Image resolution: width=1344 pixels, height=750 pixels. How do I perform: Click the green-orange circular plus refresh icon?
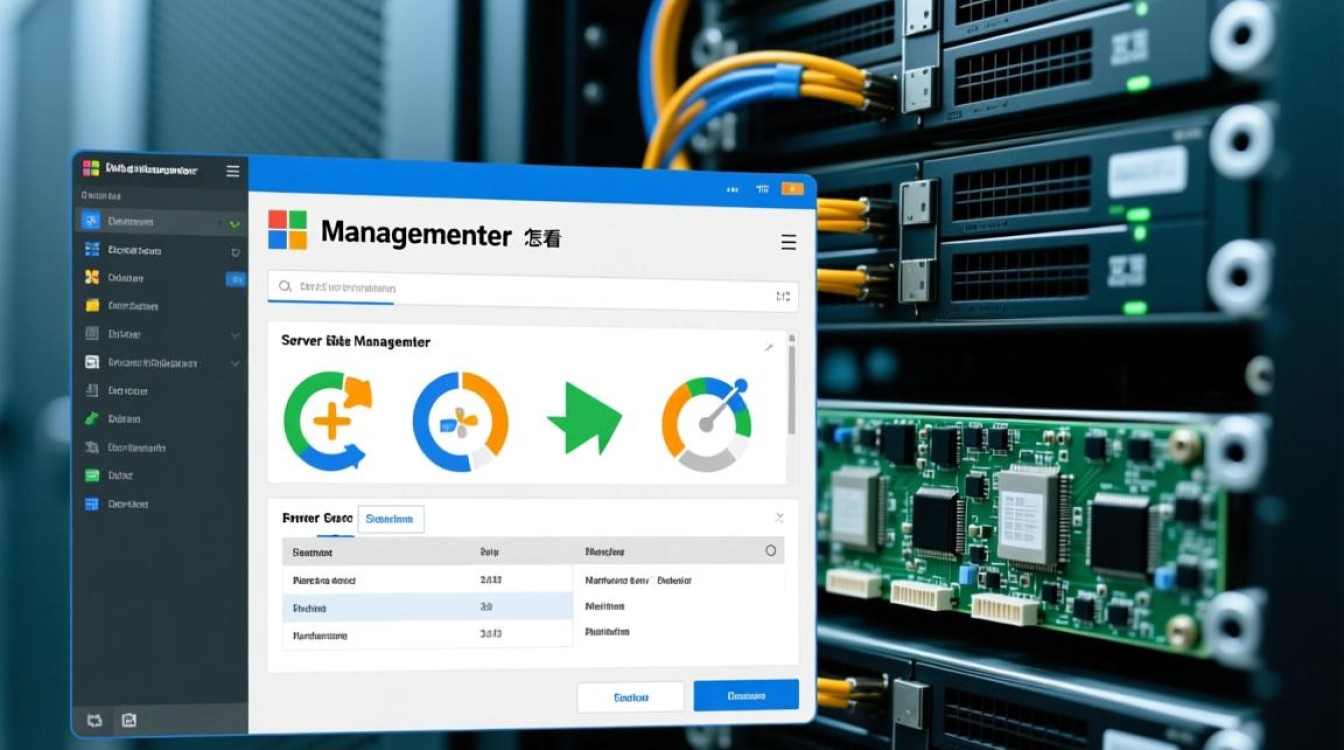point(327,421)
